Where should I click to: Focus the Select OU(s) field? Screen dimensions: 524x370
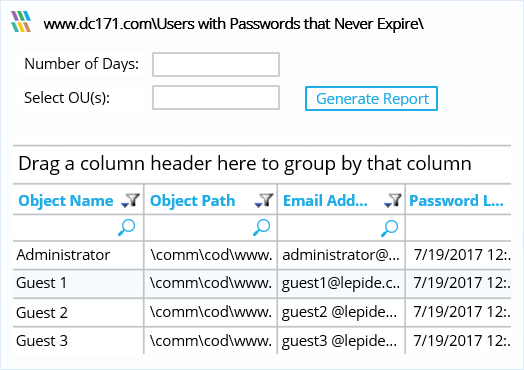[216, 98]
